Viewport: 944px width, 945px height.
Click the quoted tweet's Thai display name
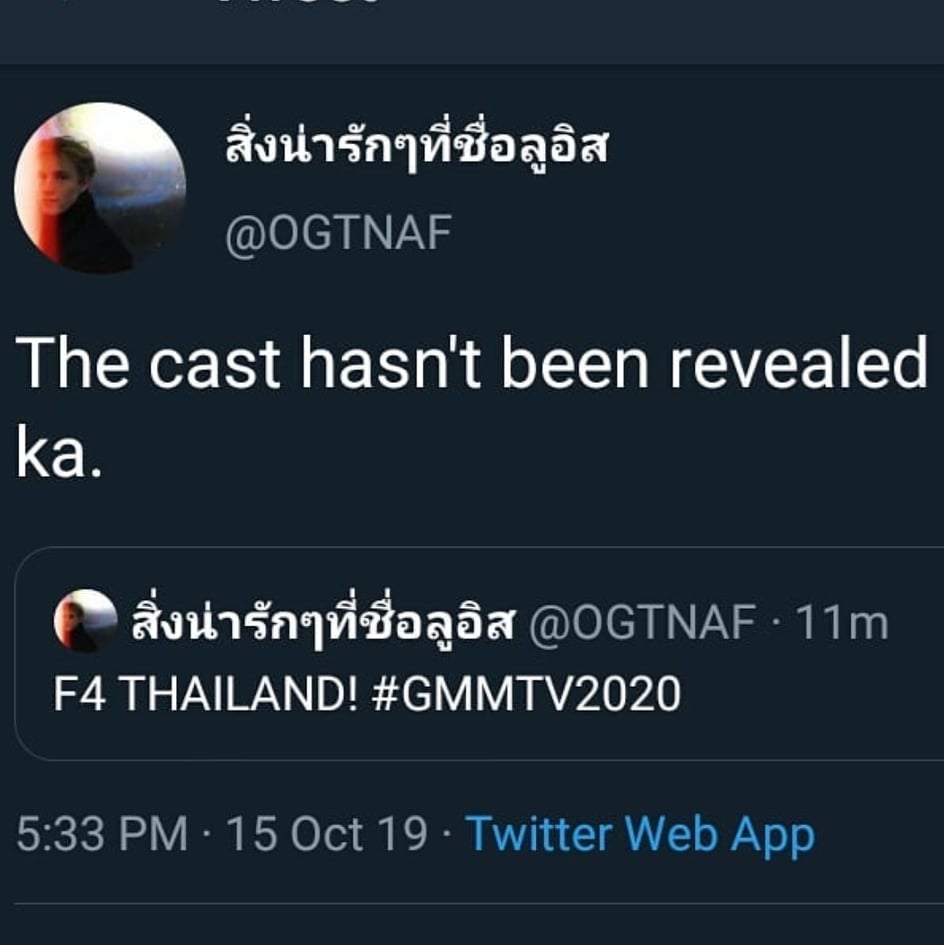323,623
